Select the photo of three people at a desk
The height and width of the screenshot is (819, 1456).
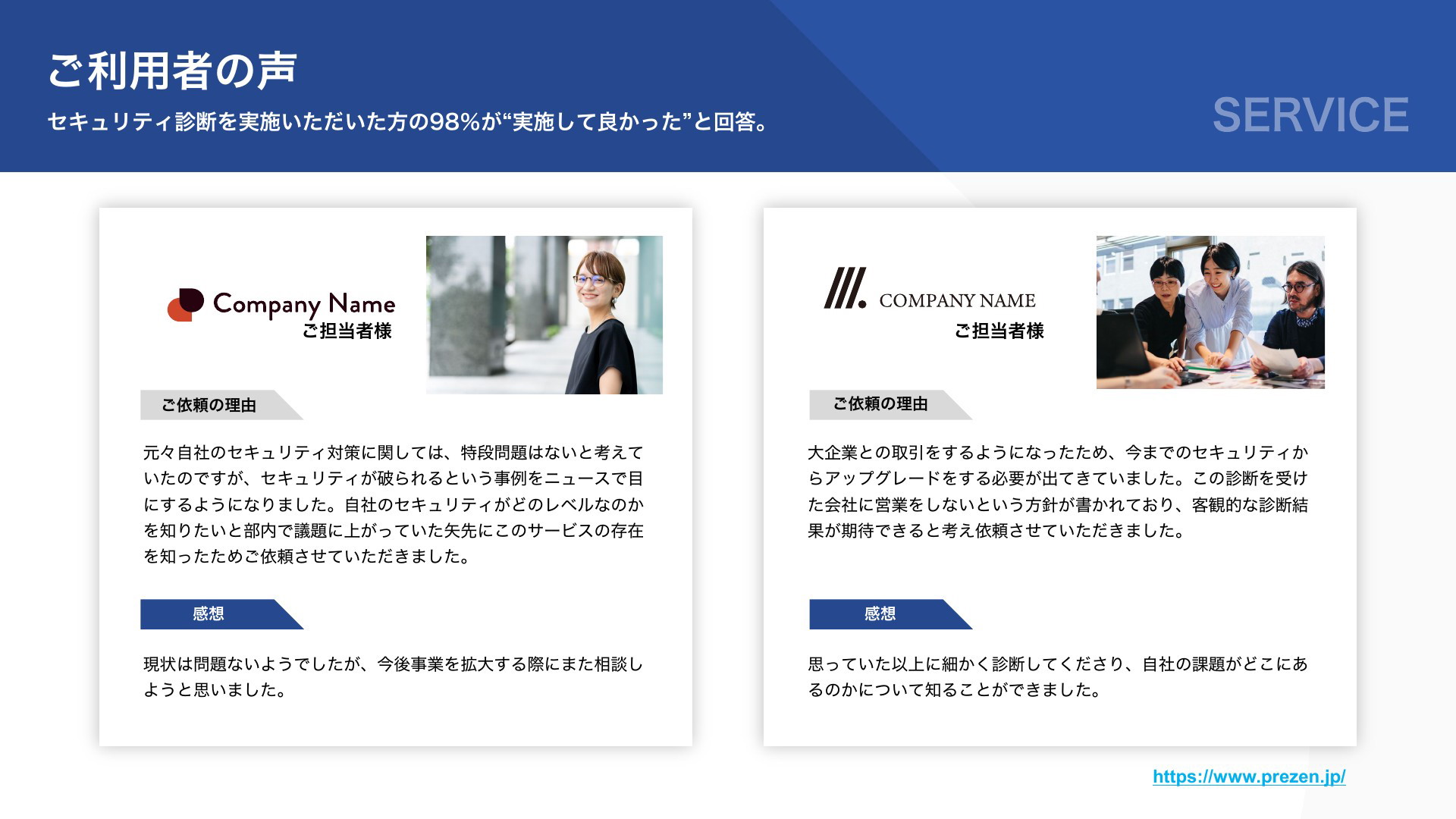tap(1210, 312)
